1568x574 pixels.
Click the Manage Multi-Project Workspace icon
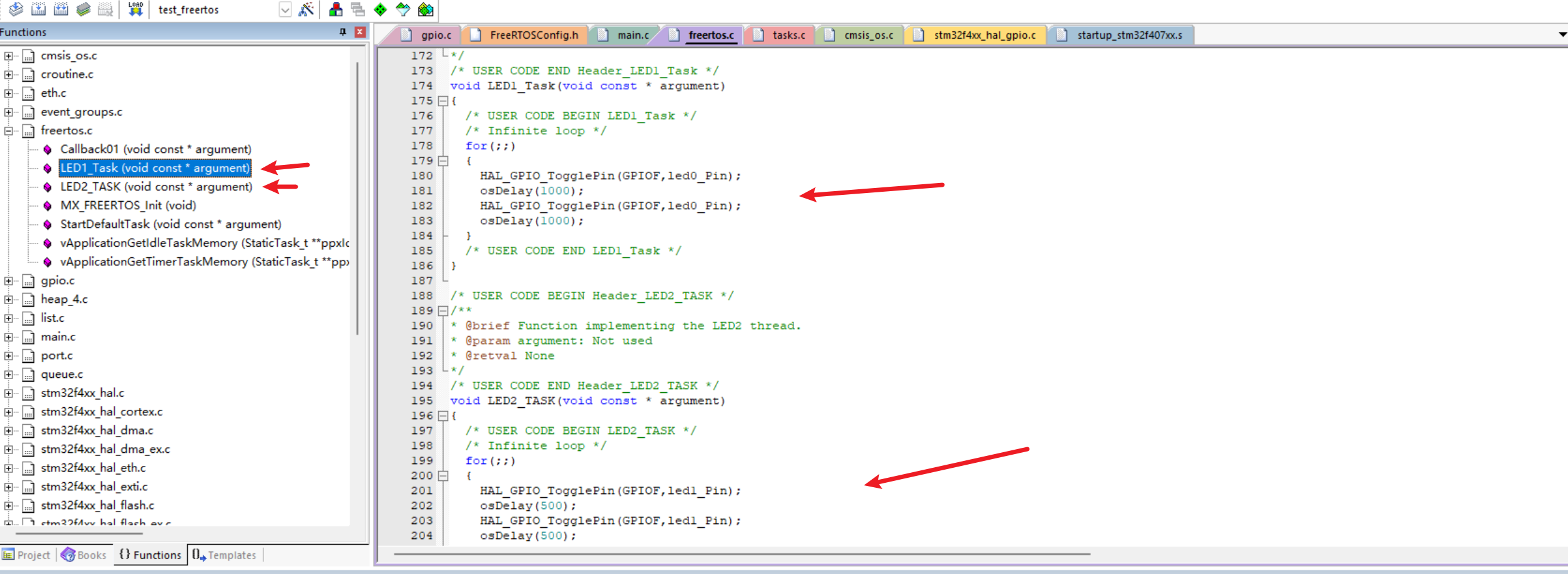tap(358, 9)
